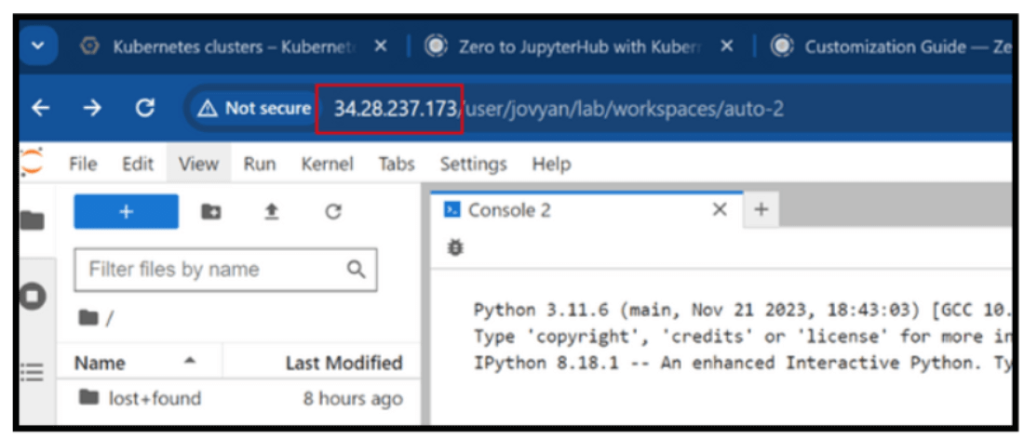
Task: Click the Python 3.11.6 console banner line
Action: [x=742, y=310]
